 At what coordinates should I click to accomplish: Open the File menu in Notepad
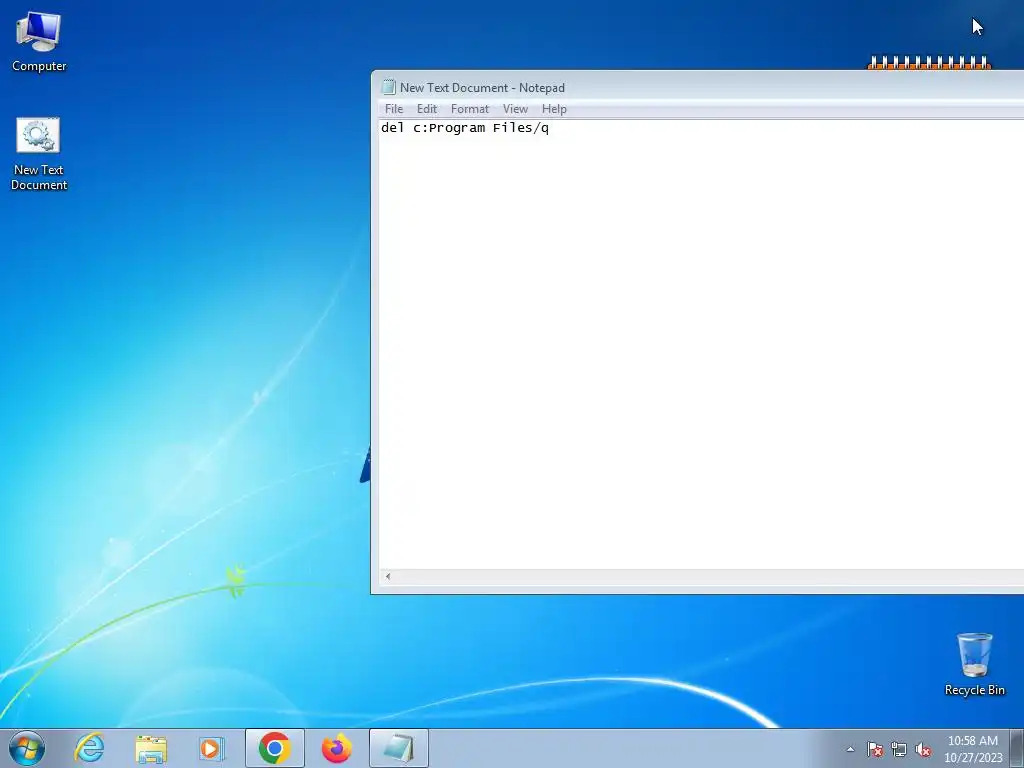tap(394, 109)
